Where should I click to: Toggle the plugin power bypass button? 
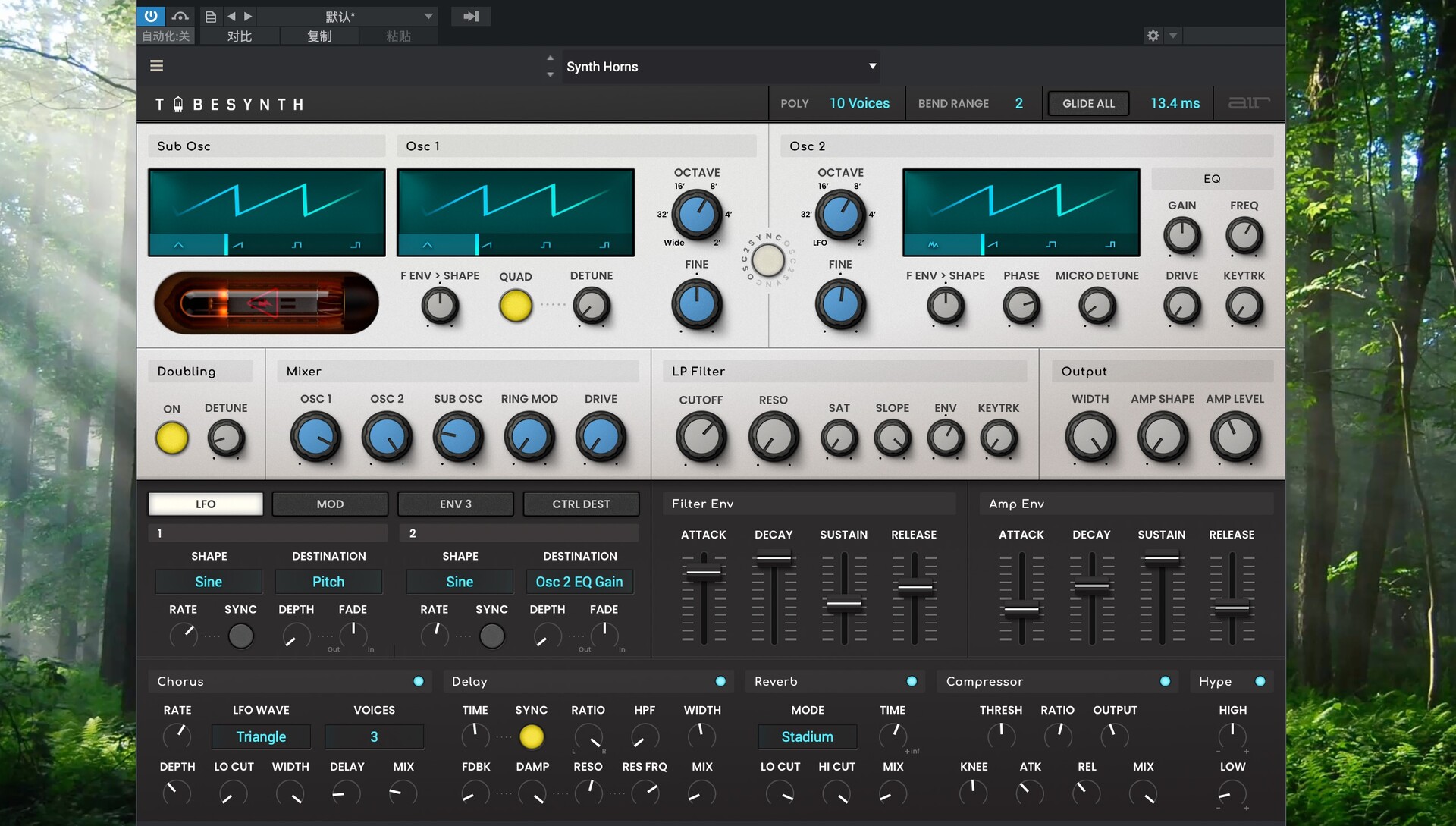tap(150, 16)
